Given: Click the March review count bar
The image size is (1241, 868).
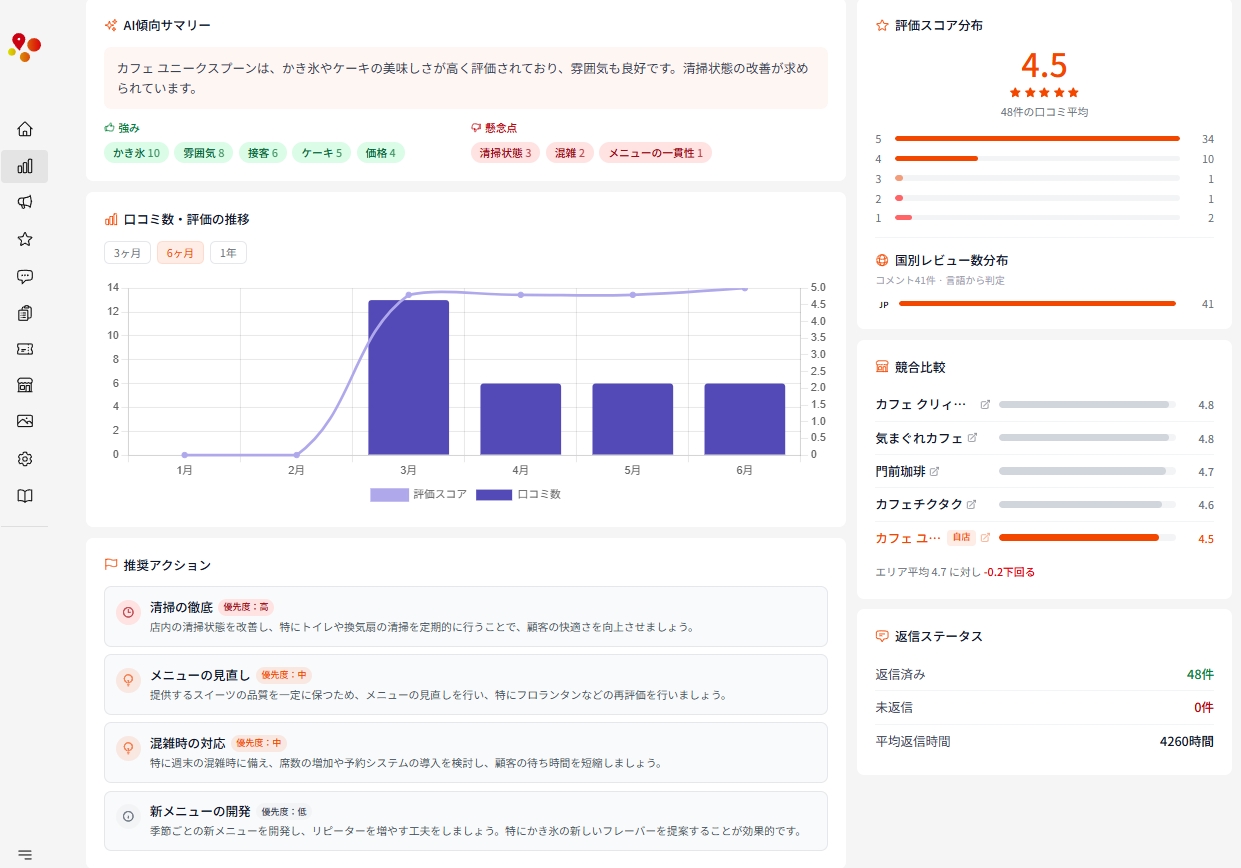Looking at the screenshot, I should (408, 377).
